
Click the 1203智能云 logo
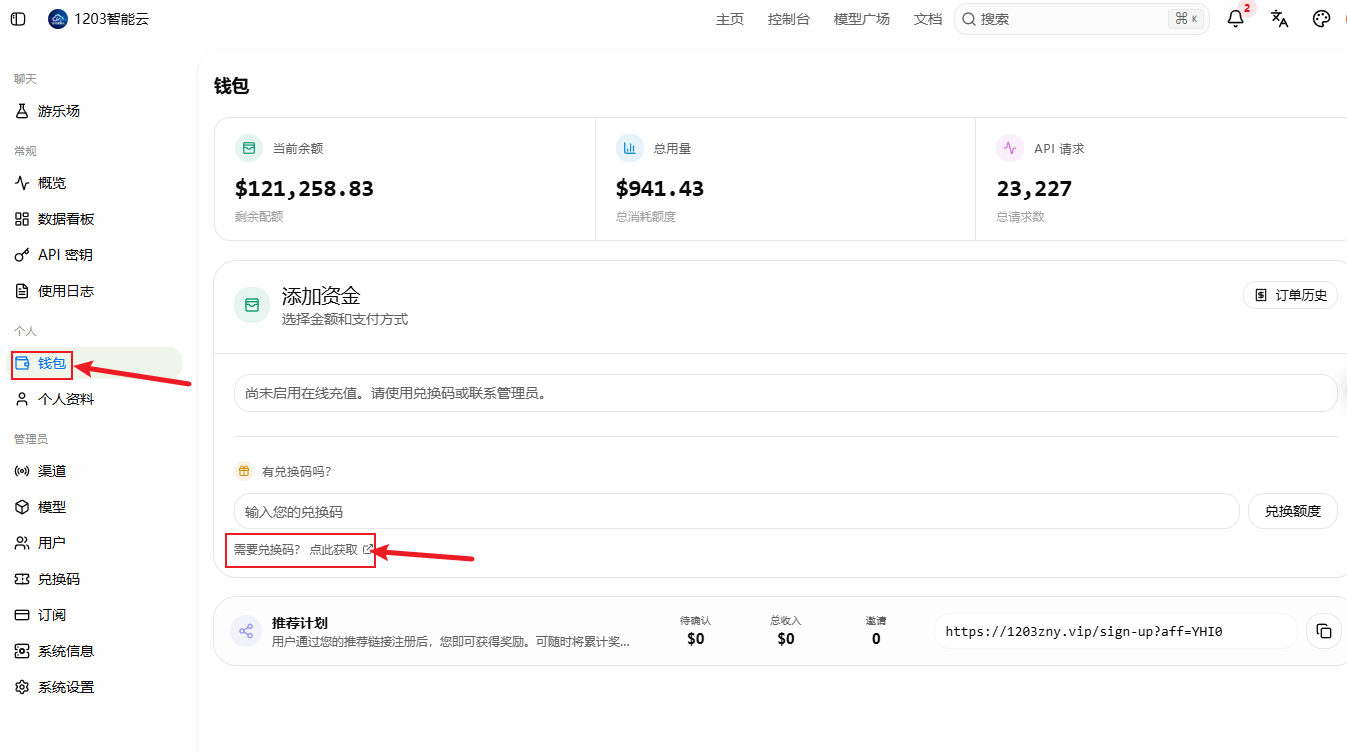(58, 19)
